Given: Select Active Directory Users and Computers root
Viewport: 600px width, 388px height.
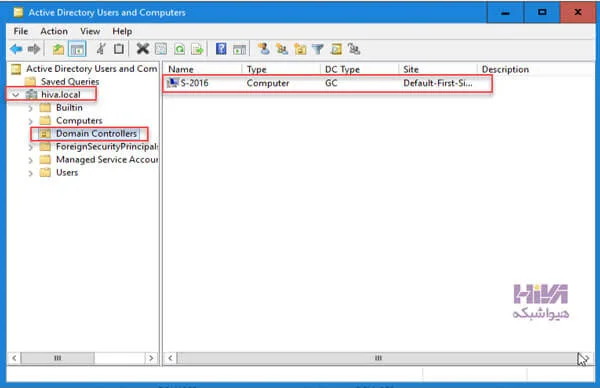Looking at the screenshot, I should tap(91, 68).
